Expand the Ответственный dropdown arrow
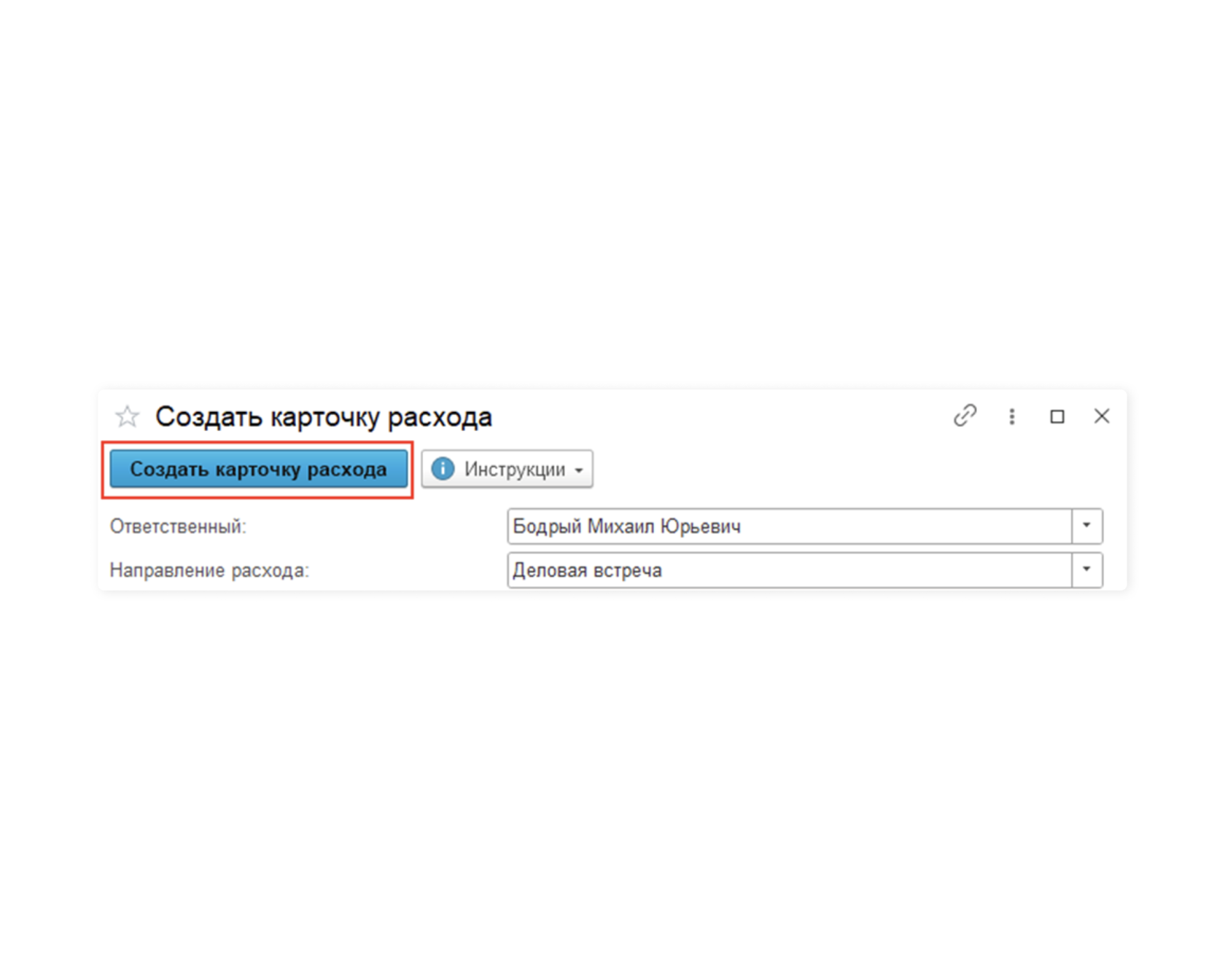Screen dimensions: 1225x980 [1086, 526]
